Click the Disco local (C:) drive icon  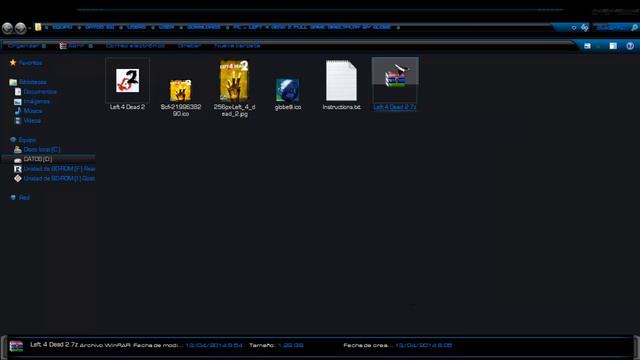(x=18, y=149)
